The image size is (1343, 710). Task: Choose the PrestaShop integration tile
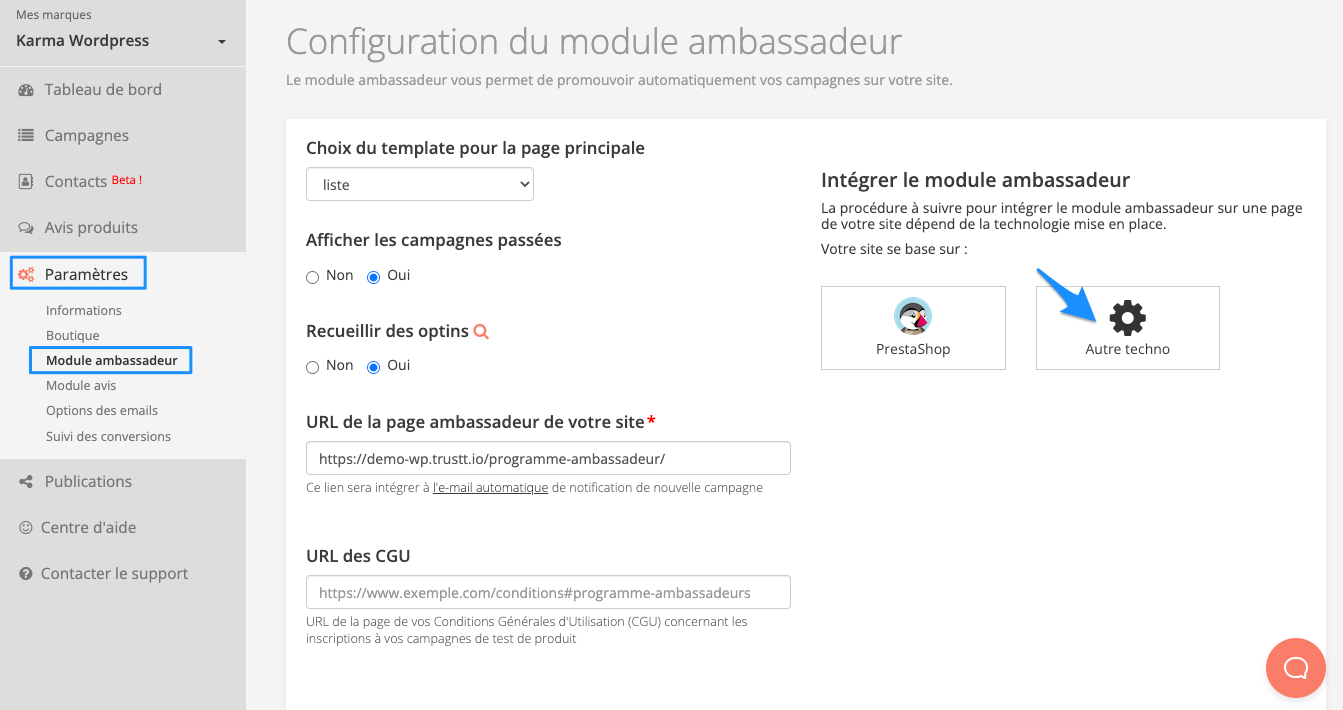click(913, 328)
